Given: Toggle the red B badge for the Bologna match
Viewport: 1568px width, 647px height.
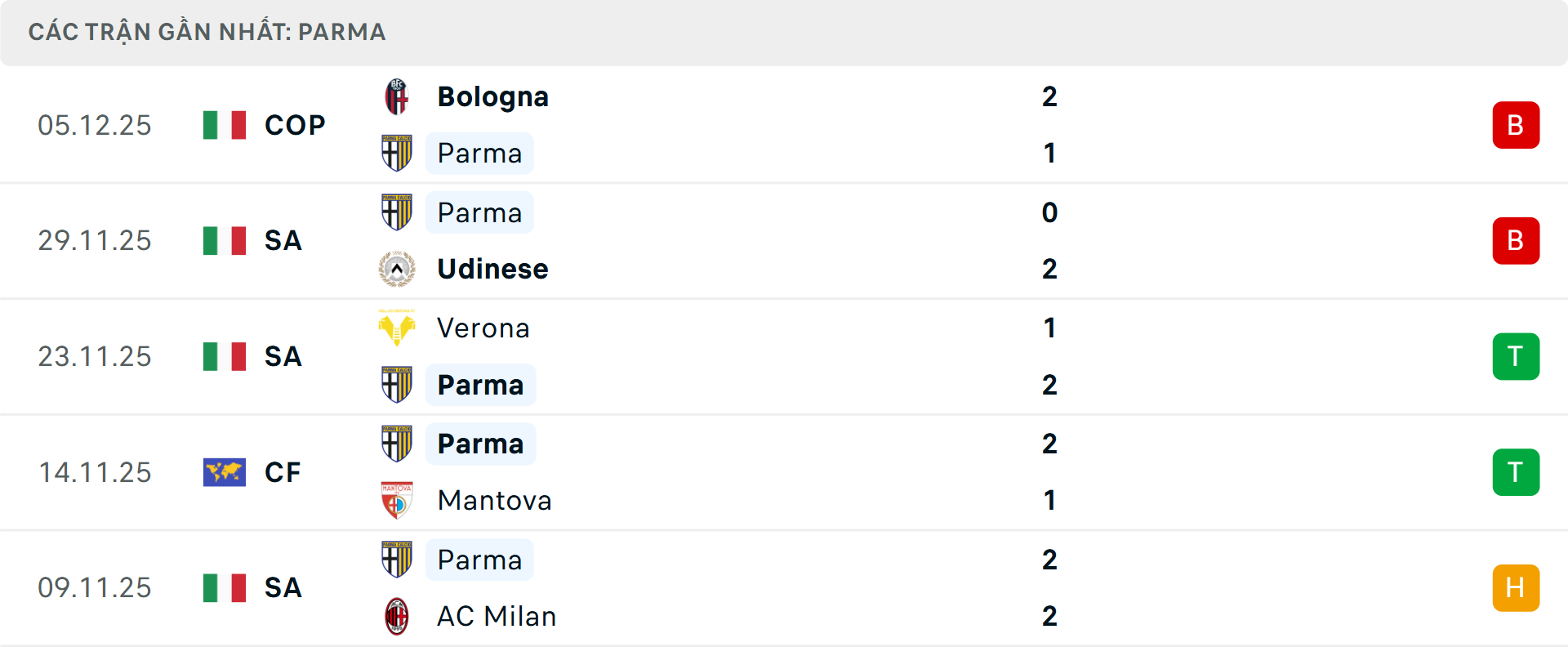Looking at the screenshot, I should pyautogui.click(x=1516, y=124).
